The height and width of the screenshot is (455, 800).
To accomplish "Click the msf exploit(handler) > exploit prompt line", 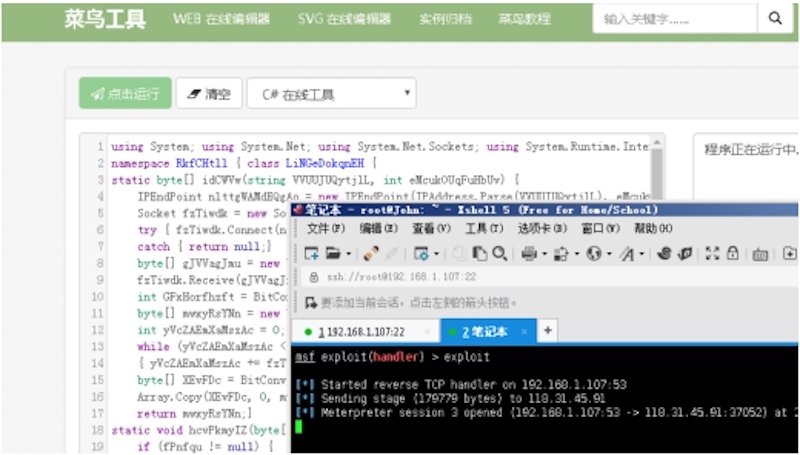I will coord(392,357).
